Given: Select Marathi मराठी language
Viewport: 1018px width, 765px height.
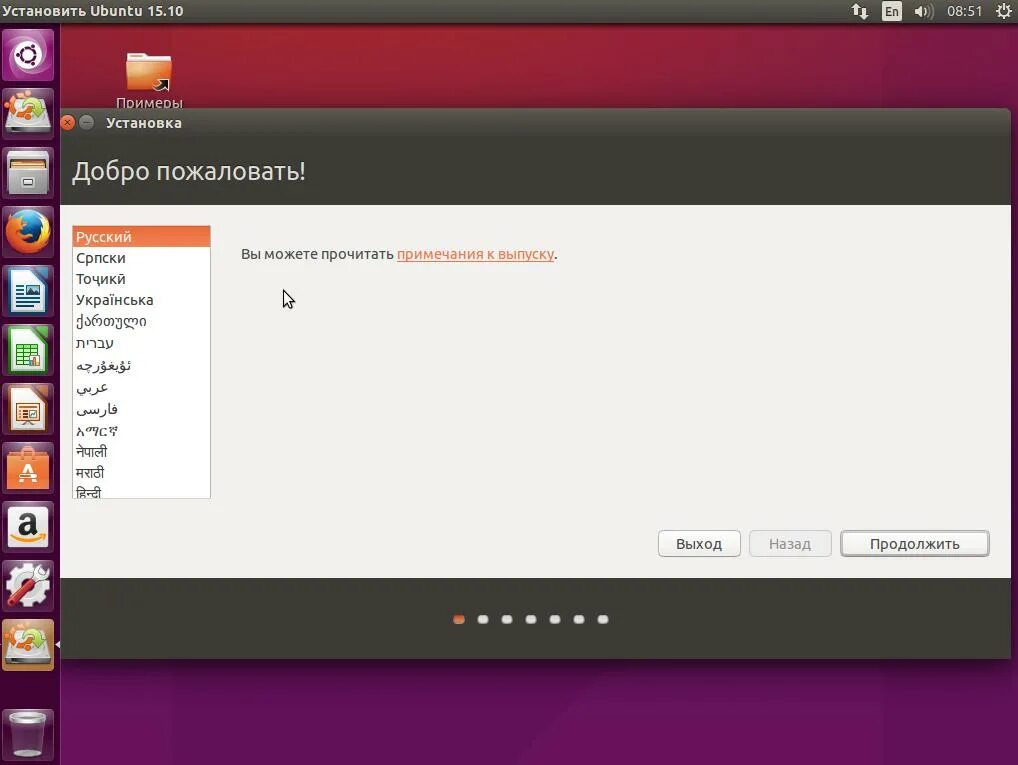Looking at the screenshot, I should coord(142,472).
